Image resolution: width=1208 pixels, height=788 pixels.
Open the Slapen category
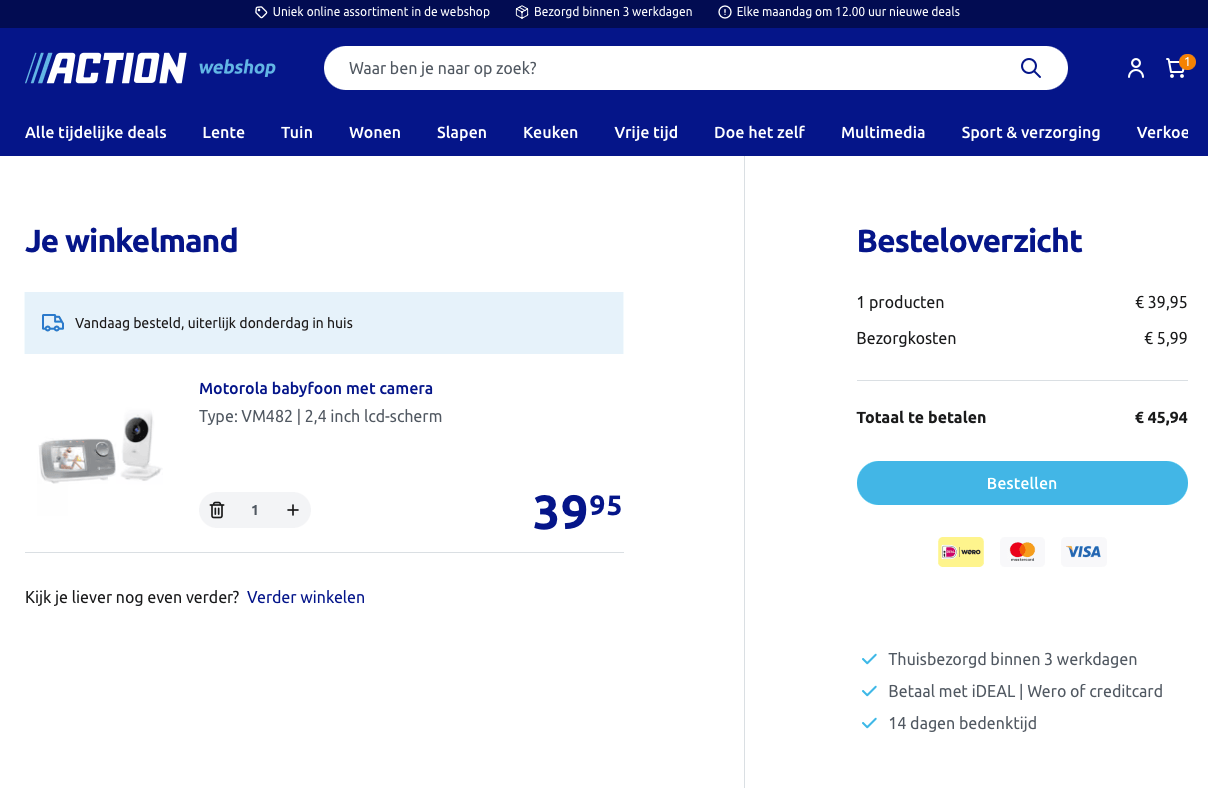point(462,132)
